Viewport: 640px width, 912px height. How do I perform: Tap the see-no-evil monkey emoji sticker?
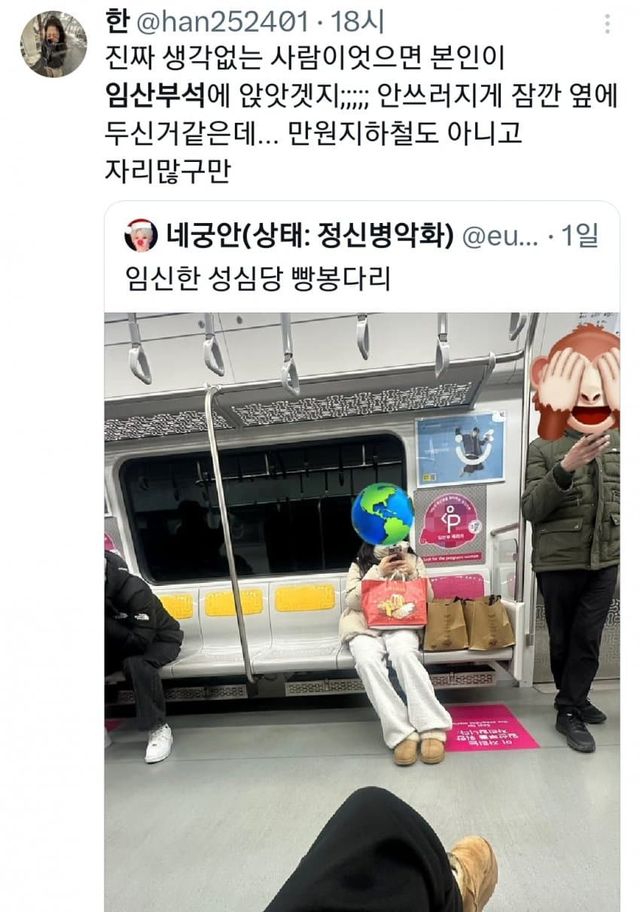[577, 382]
